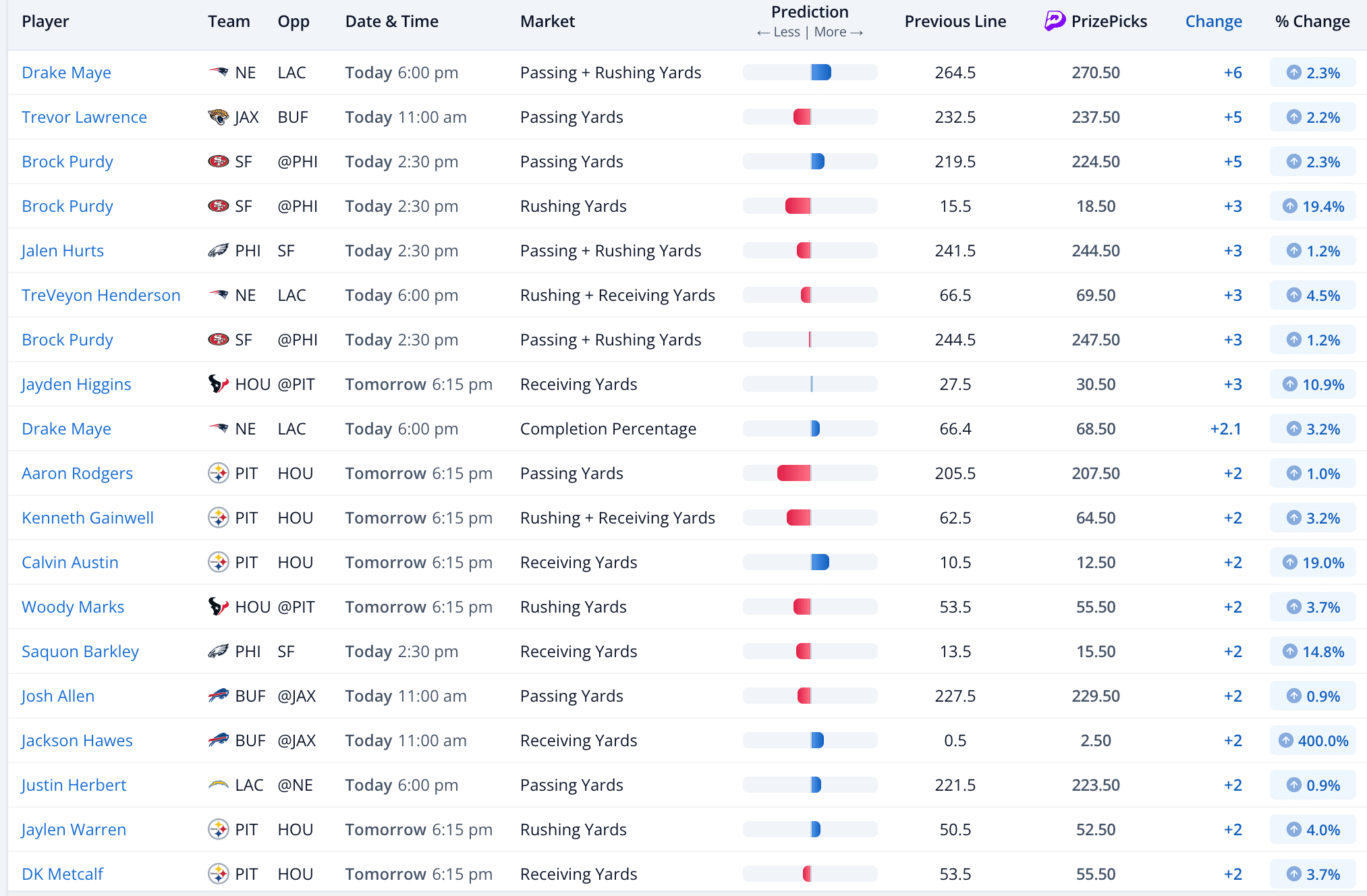Click the 19.4% change badge
Viewport: 1367px width, 896px height.
(x=1312, y=206)
